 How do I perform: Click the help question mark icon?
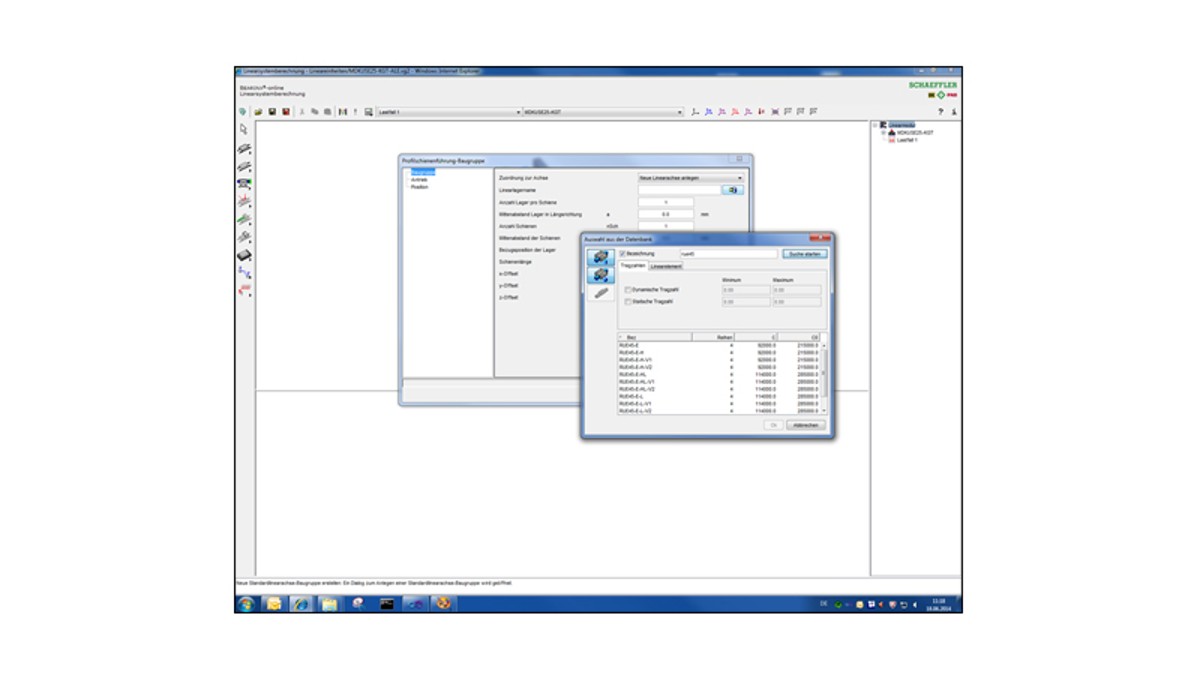pyautogui.click(x=940, y=112)
